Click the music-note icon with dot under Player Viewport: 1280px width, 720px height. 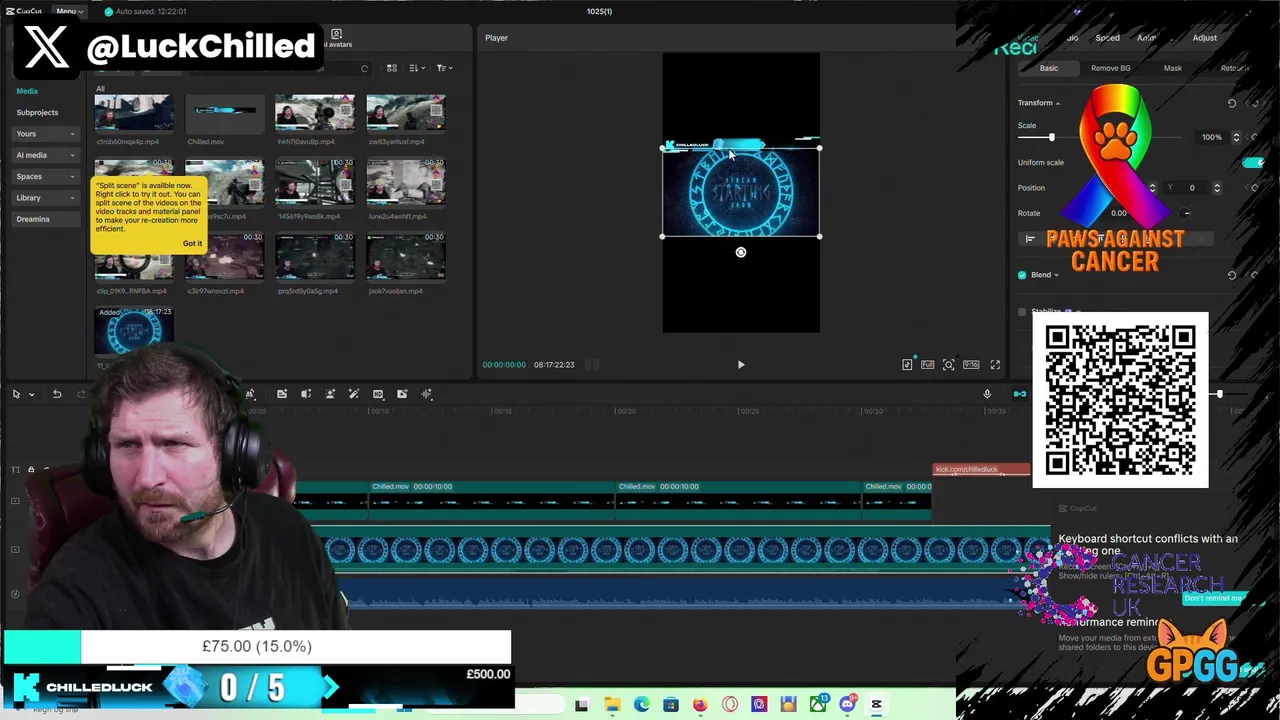pyautogui.click(x=907, y=365)
